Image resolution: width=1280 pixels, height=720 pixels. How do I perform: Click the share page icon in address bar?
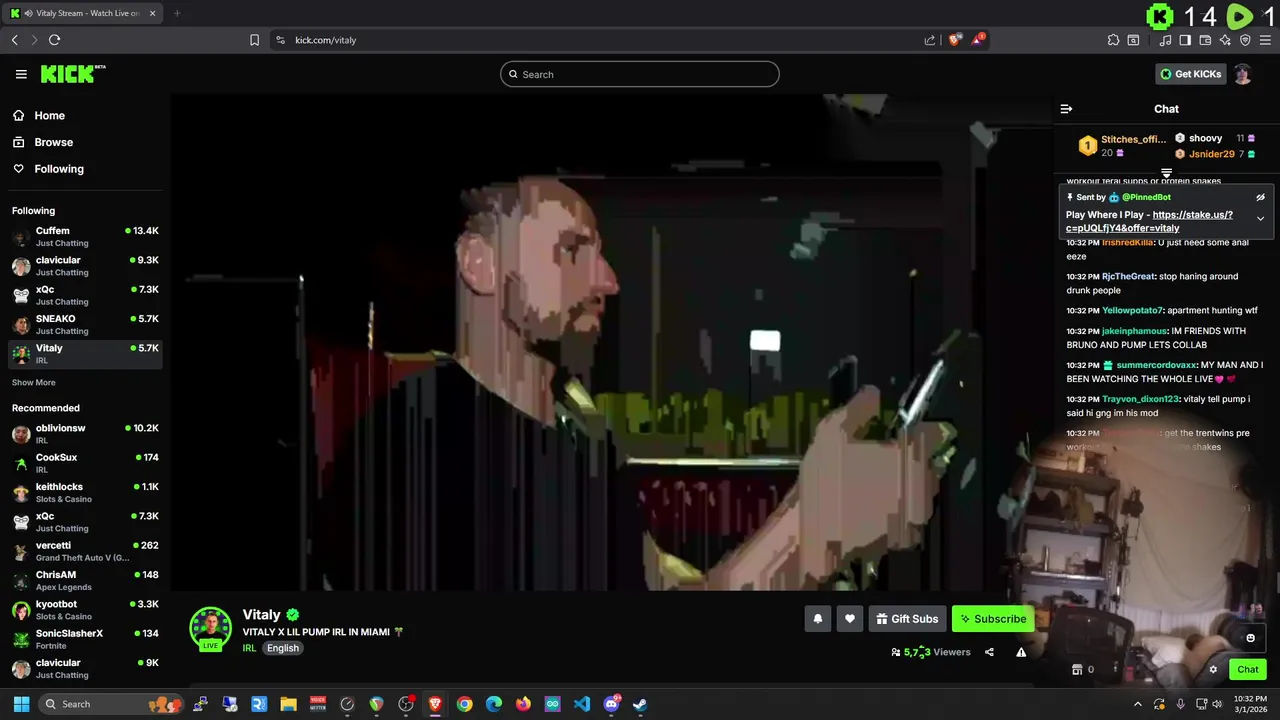pyautogui.click(x=930, y=40)
